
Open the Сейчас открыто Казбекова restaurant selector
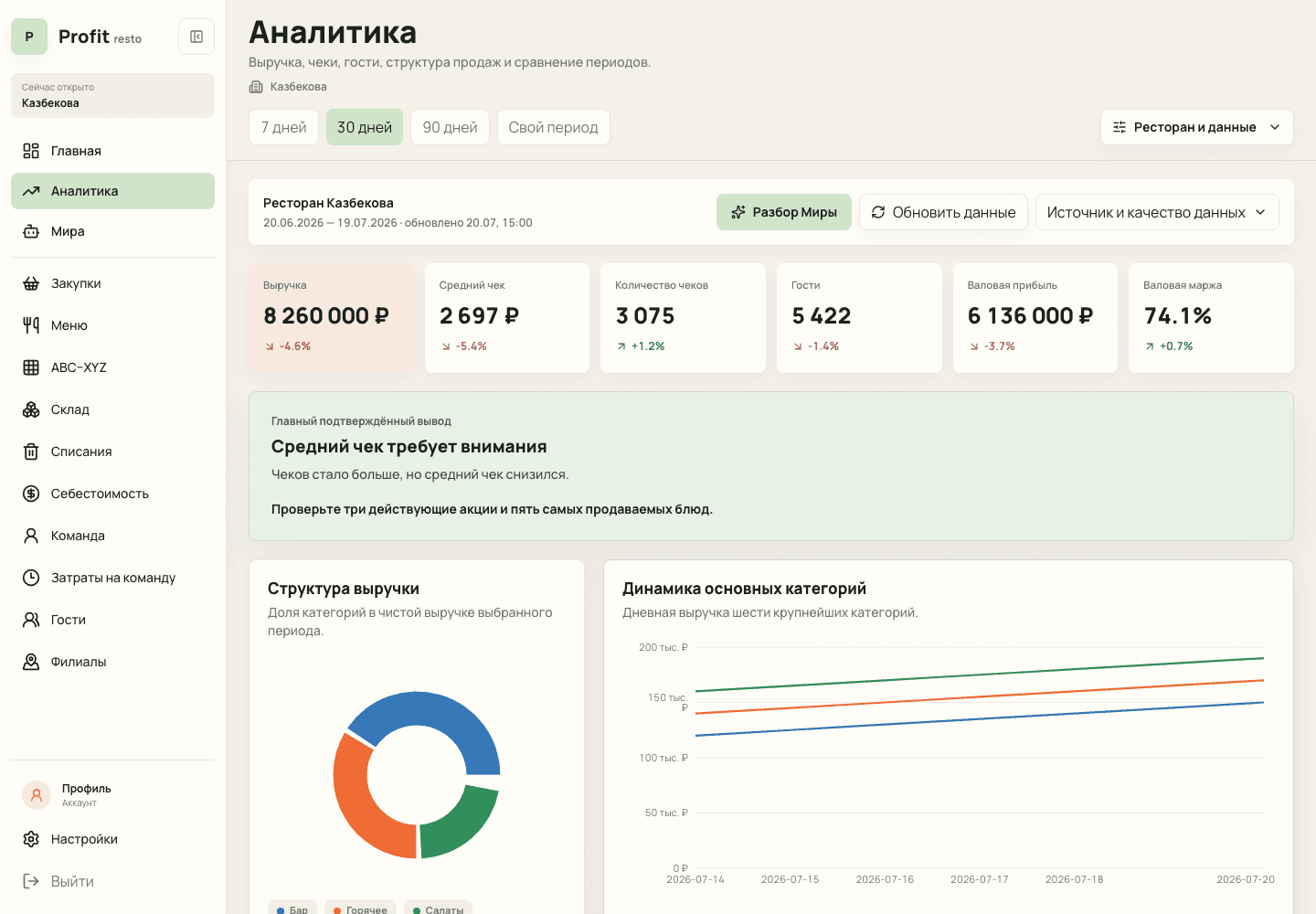click(x=112, y=95)
